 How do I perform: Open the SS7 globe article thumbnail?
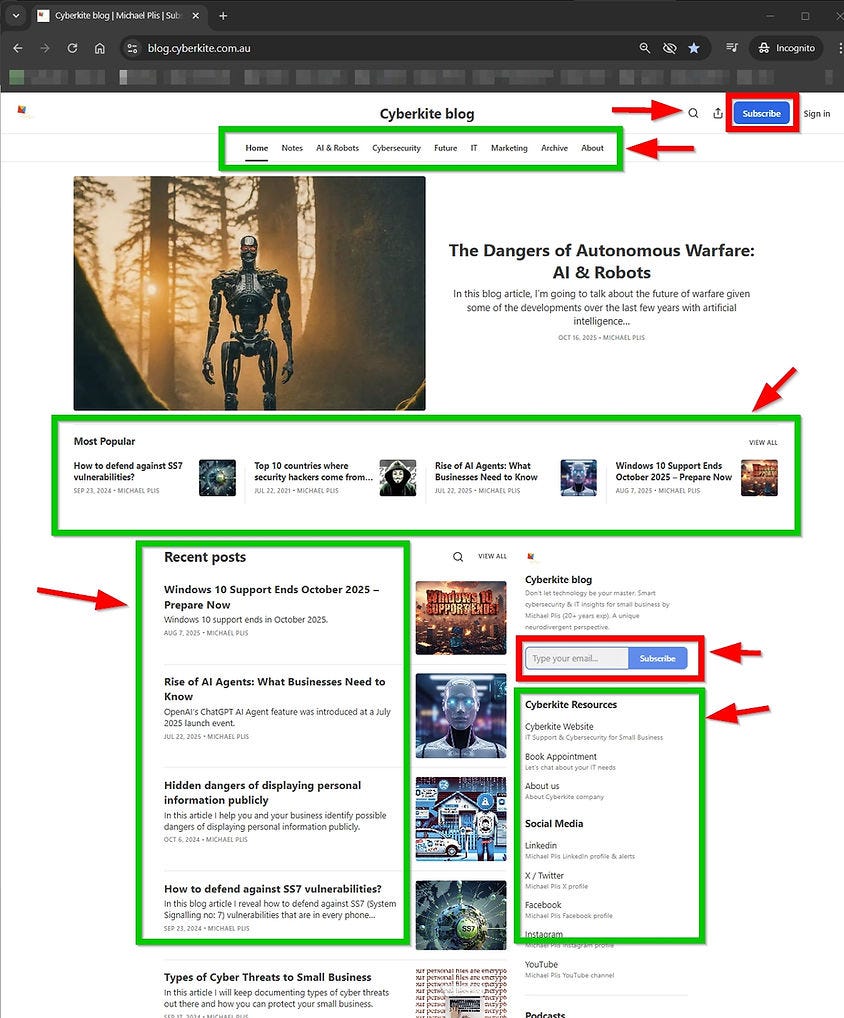[x=459, y=915]
